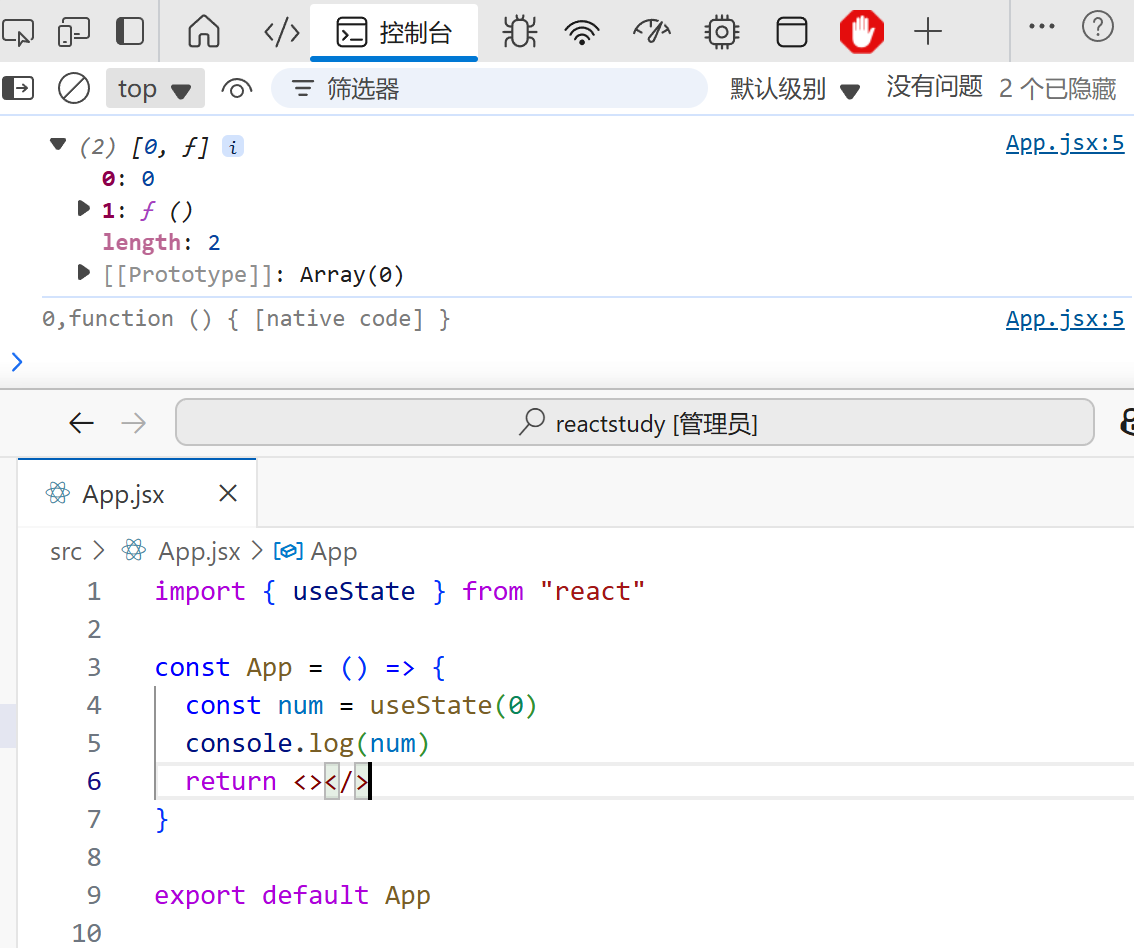Open DevTools help question mark icon
Viewport: 1134px width, 948px height.
click(x=1098, y=27)
